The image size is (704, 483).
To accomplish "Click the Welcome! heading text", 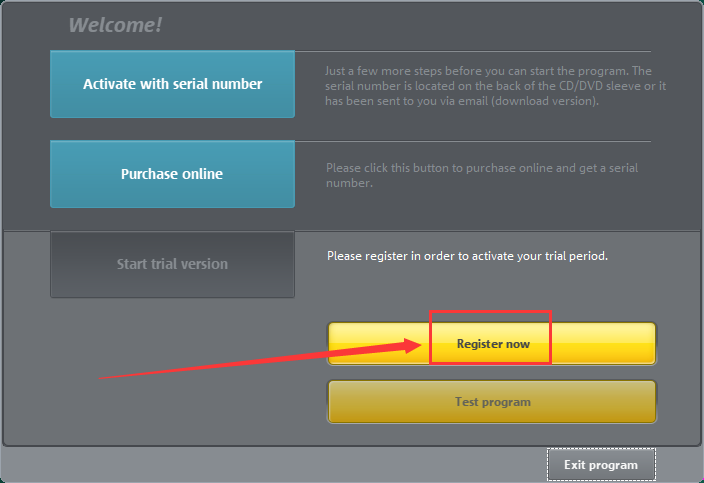I will click(115, 25).
